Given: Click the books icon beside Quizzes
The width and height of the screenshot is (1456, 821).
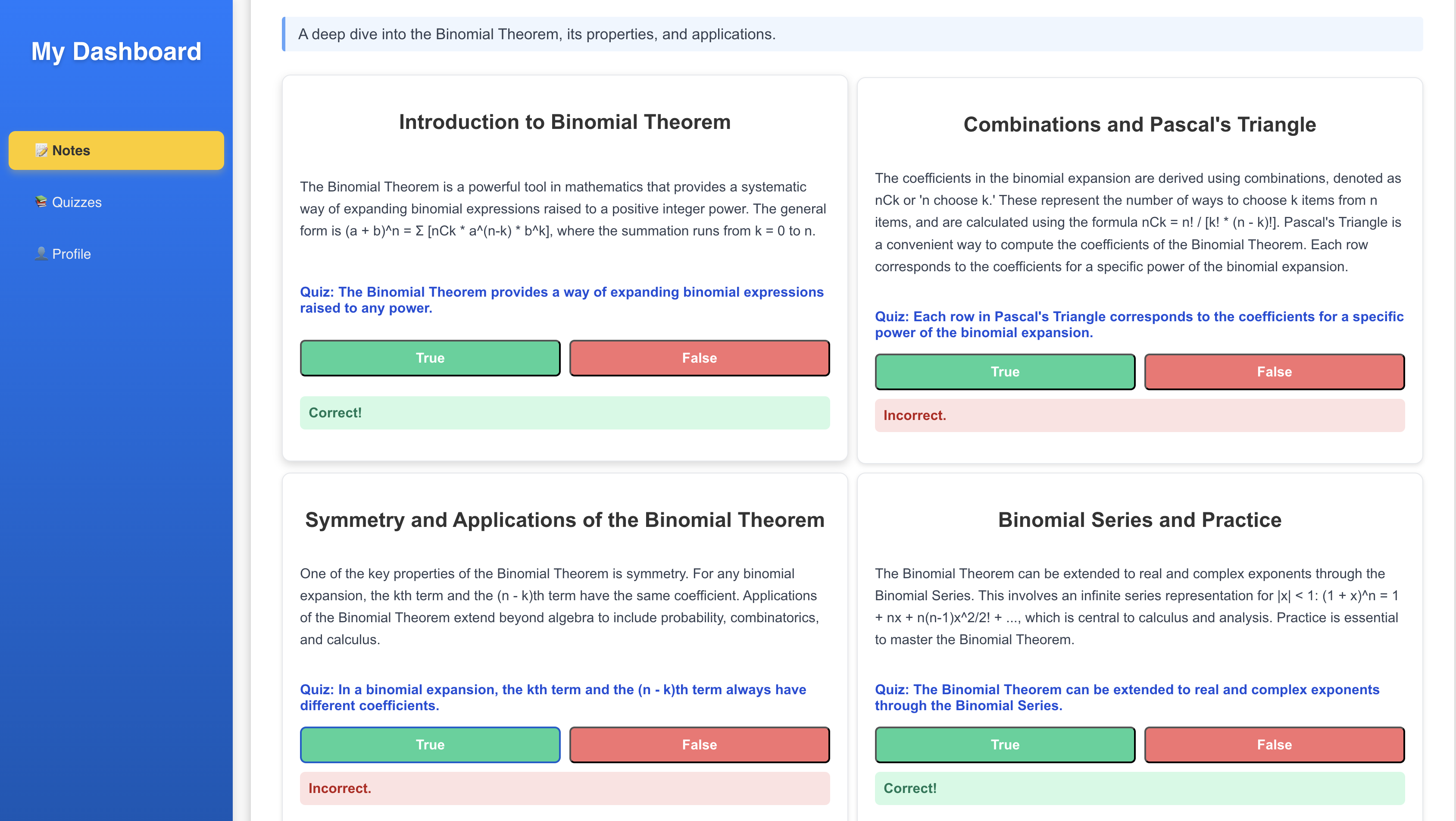Looking at the screenshot, I should pos(41,202).
